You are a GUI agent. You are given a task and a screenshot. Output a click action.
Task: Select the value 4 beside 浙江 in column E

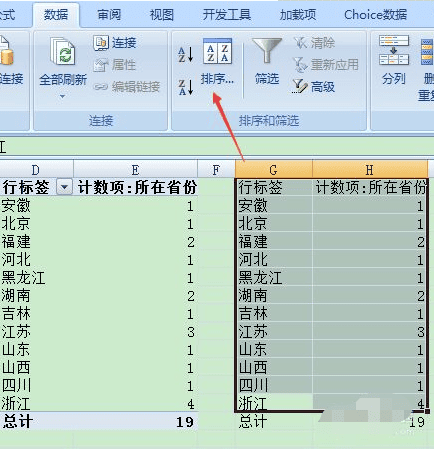[x=136, y=403]
